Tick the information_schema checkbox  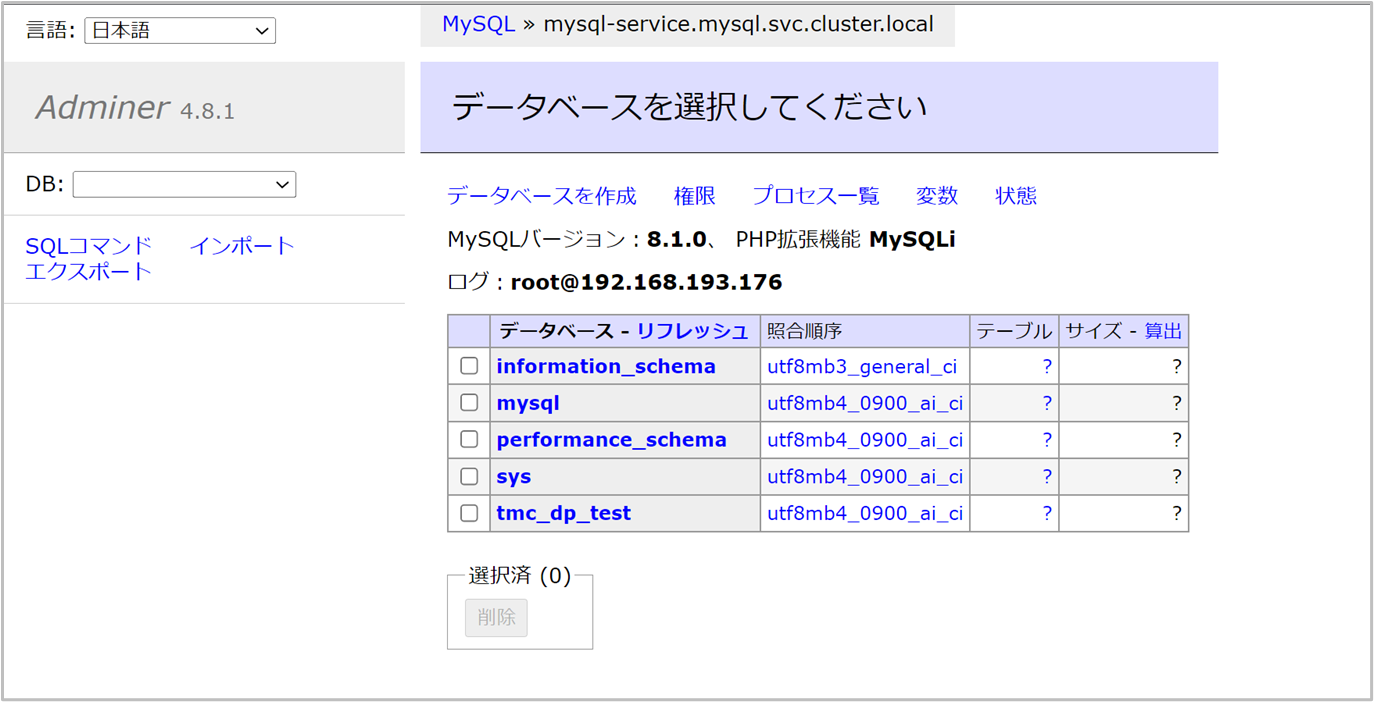coord(469,366)
